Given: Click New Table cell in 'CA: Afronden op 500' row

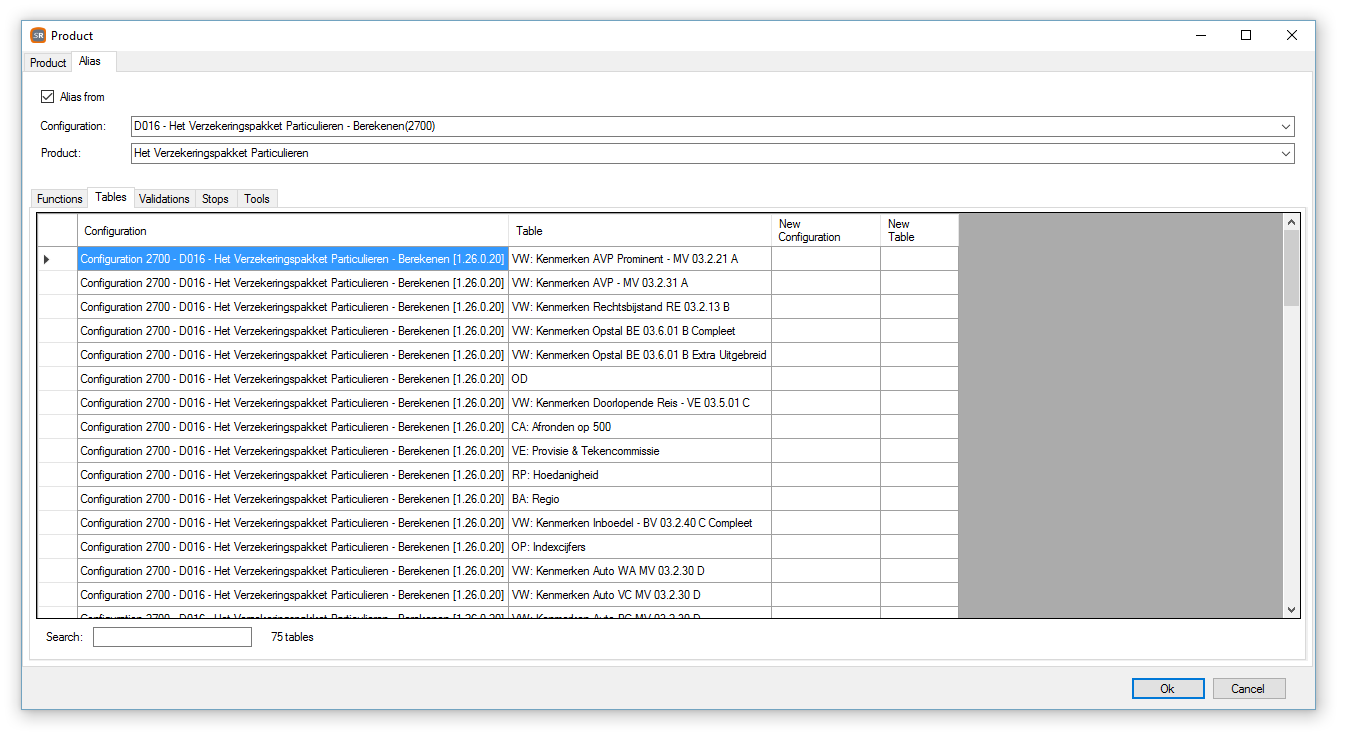Looking at the screenshot, I should 919,427.
